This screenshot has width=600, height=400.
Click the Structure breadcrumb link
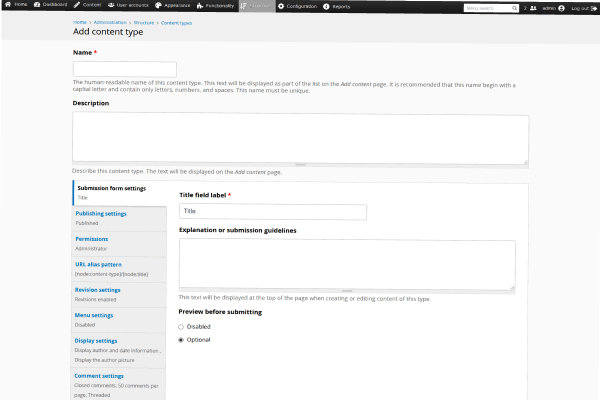[144, 21]
